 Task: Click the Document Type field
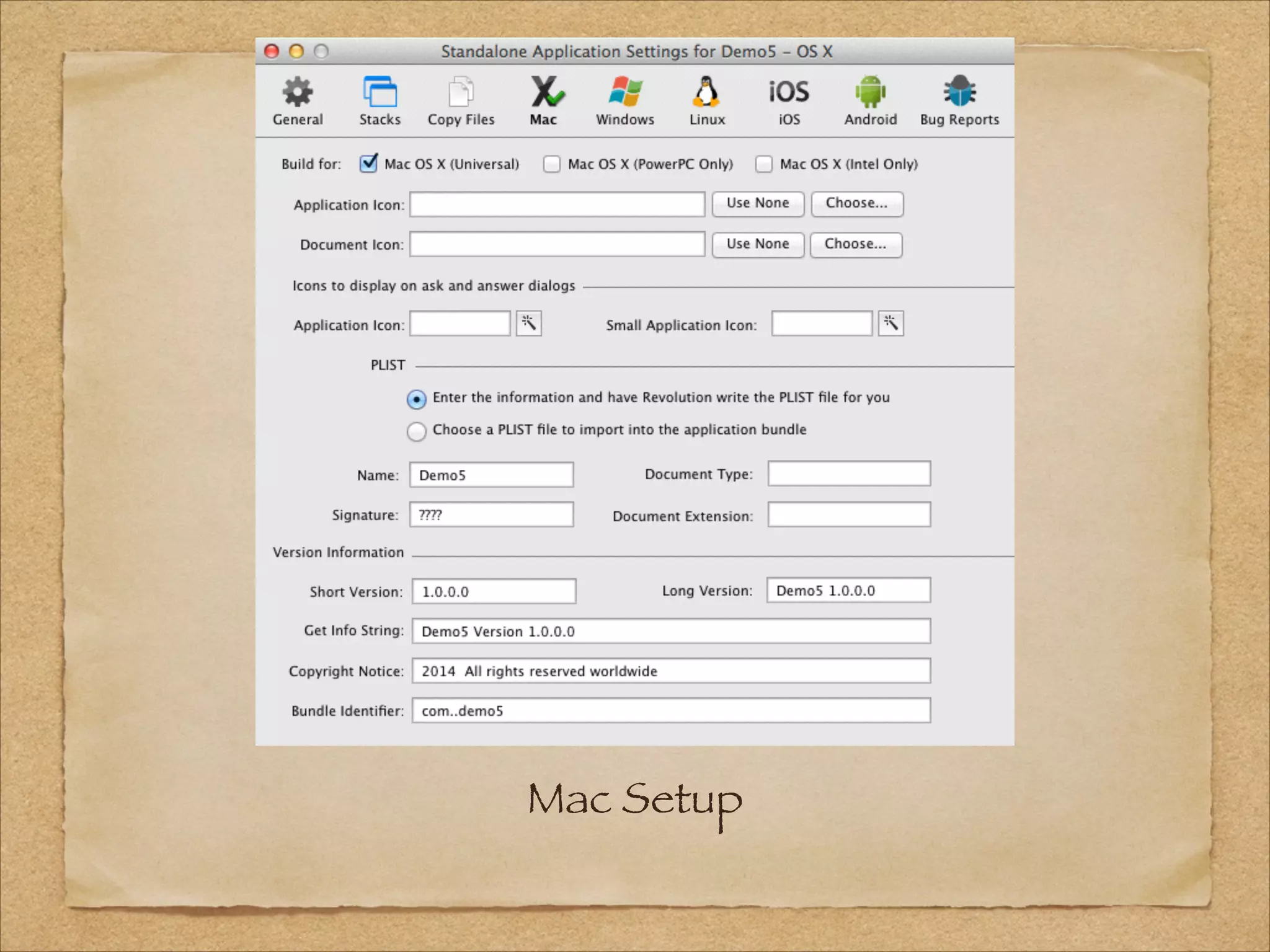tap(849, 474)
